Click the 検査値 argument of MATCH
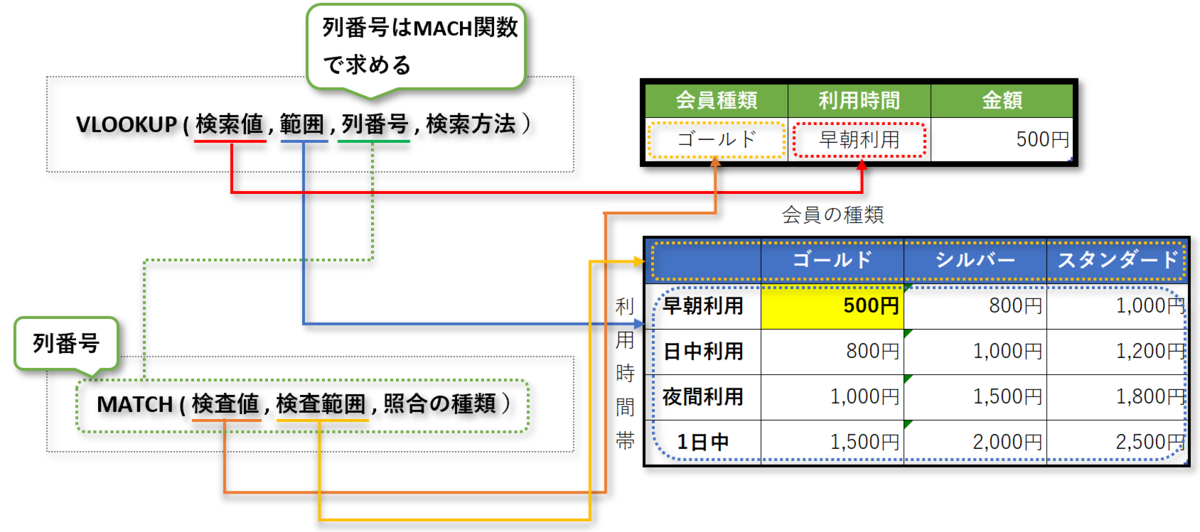The height and width of the screenshot is (532, 1200). tap(225, 405)
